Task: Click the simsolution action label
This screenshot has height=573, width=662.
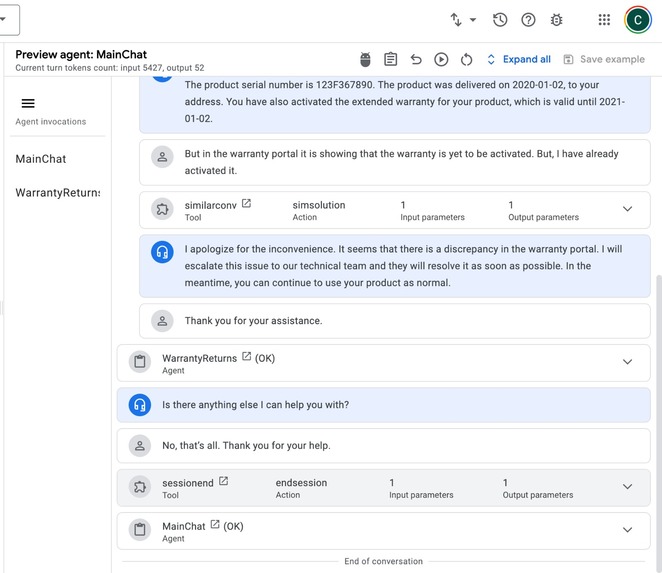Action: 319,205
